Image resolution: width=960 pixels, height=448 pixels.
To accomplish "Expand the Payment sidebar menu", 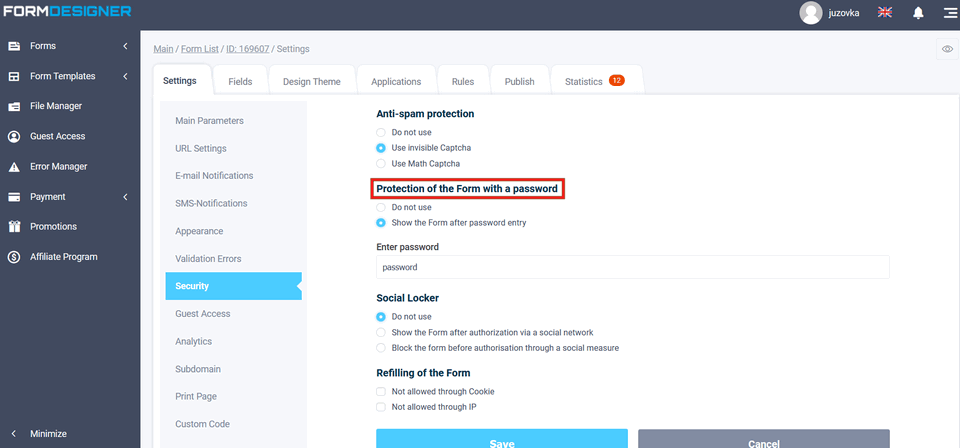I will tap(125, 197).
